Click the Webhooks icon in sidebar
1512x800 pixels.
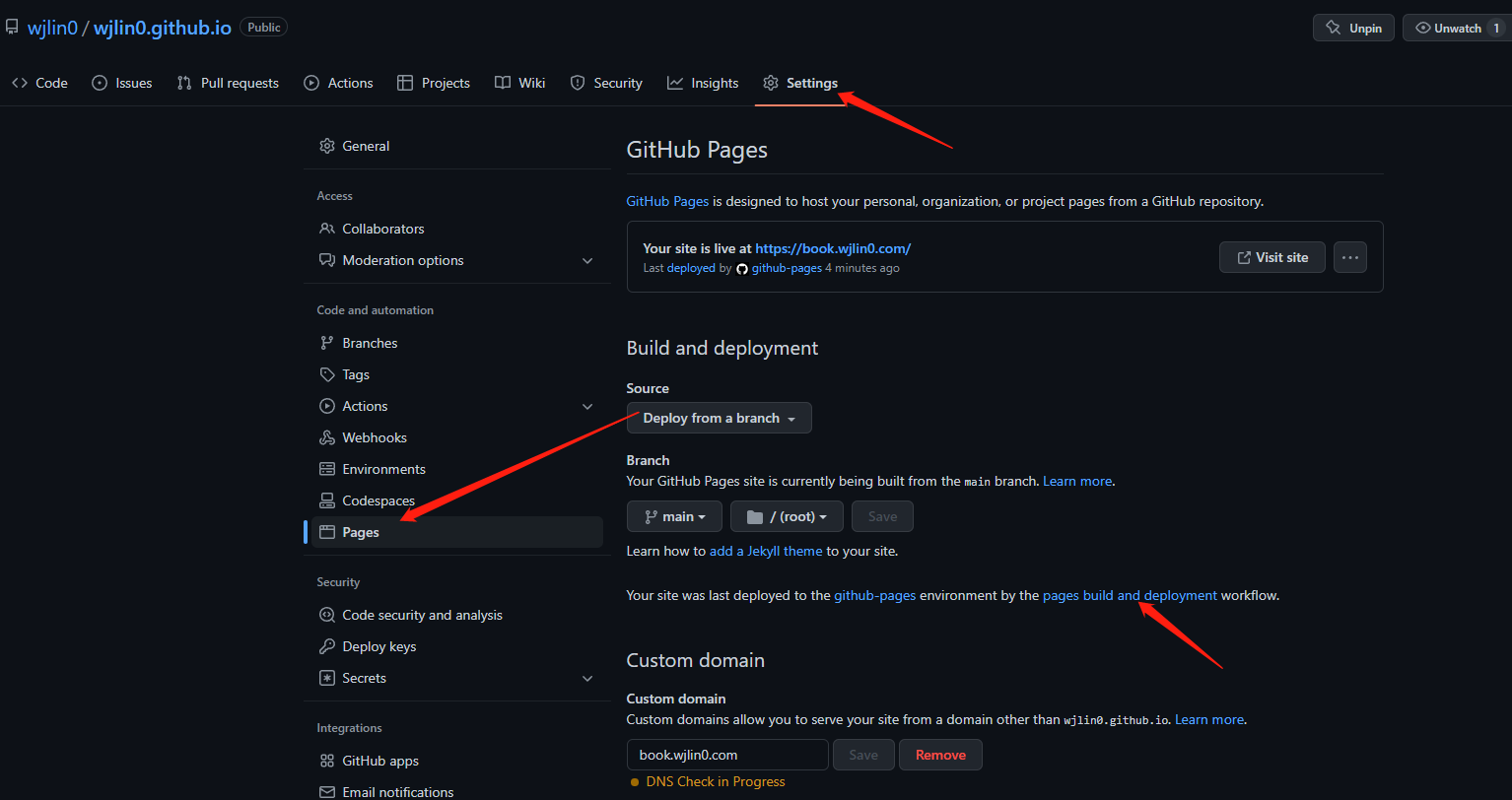[326, 437]
